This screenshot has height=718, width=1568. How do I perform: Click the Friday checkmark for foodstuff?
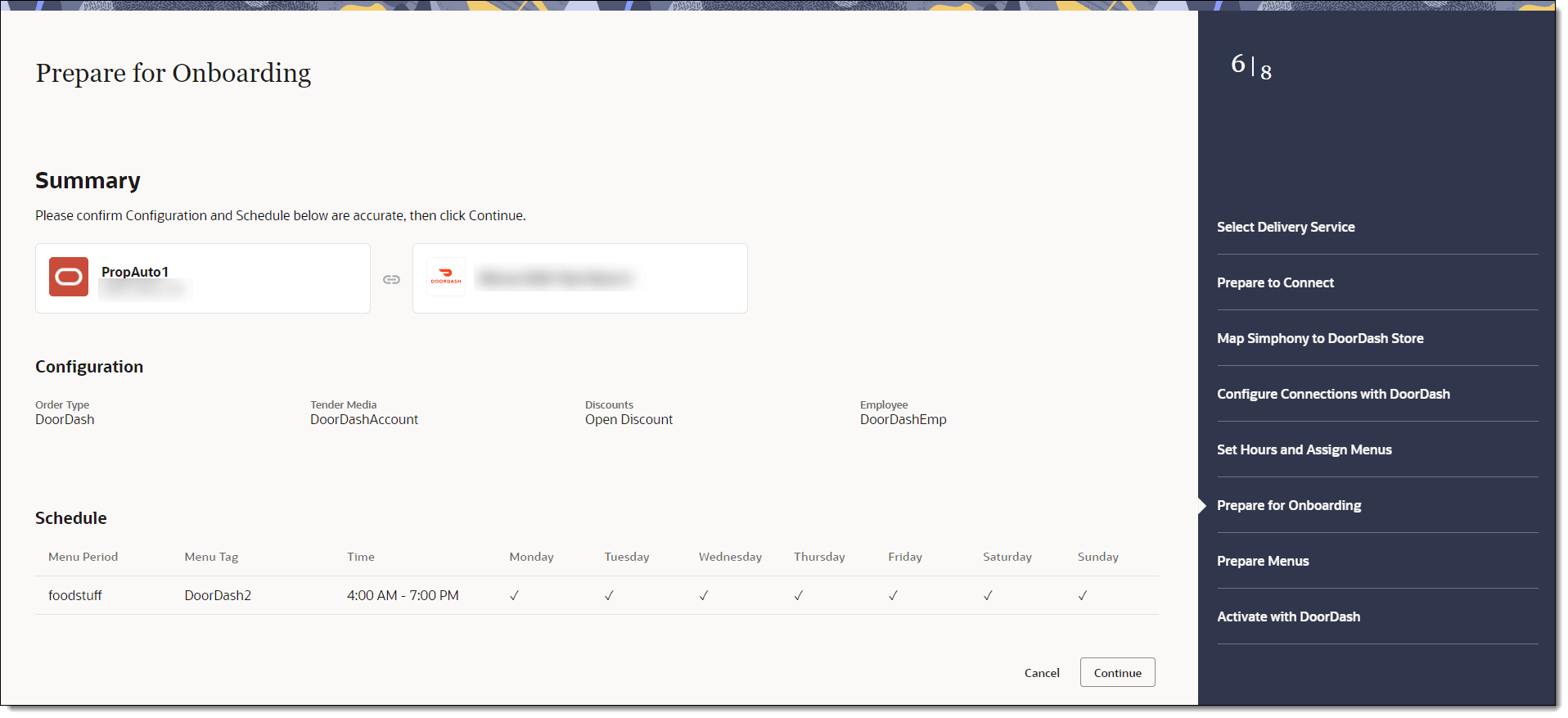coord(893,596)
